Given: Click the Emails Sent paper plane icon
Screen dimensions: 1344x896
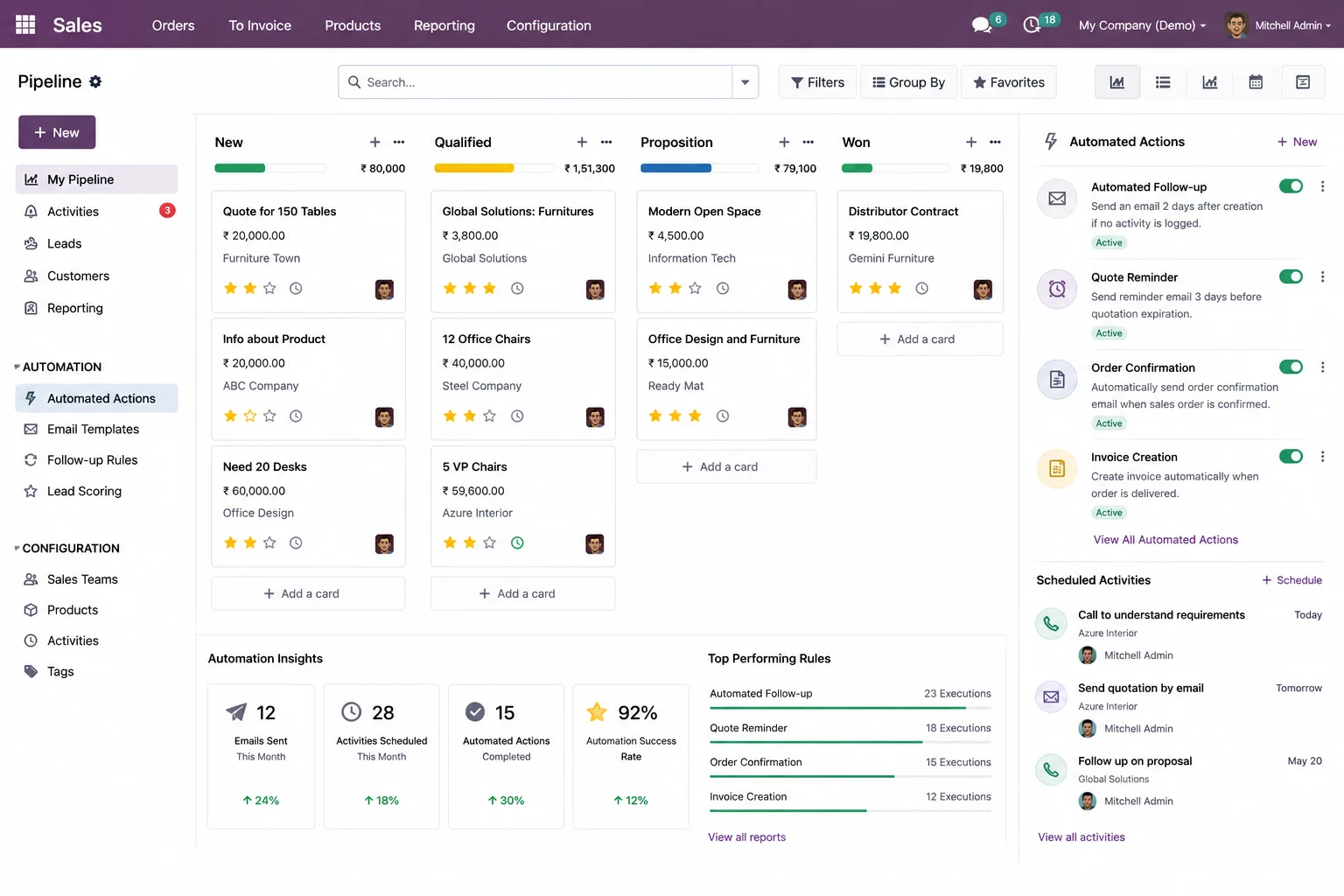Looking at the screenshot, I should pyautogui.click(x=236, y=711).
